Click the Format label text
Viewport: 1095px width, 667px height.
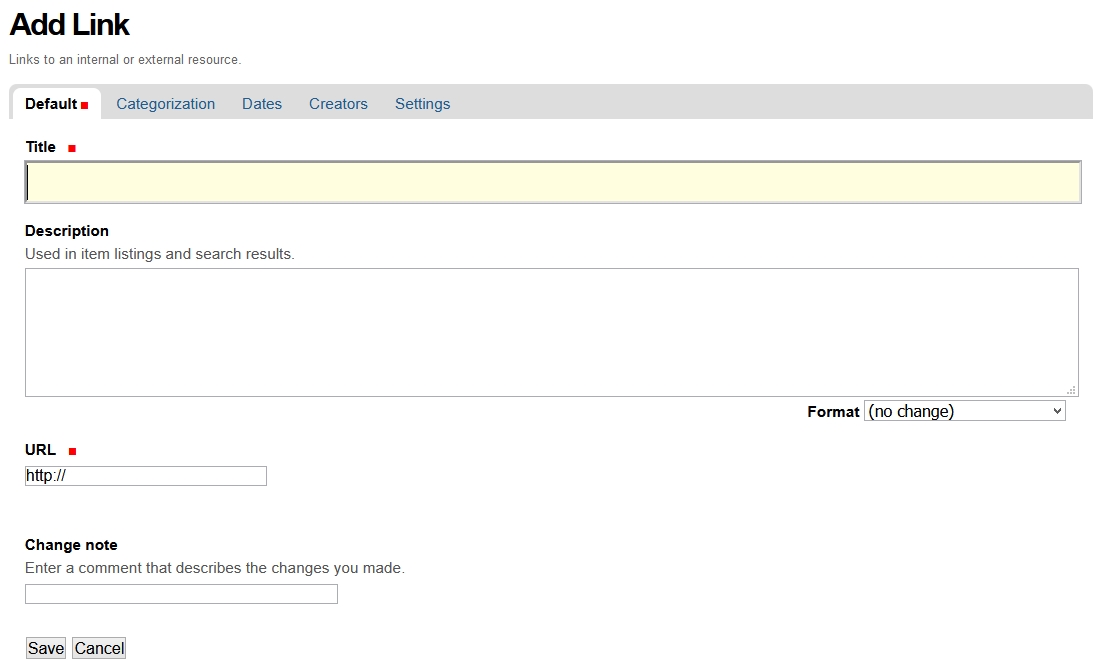pyautogui.click(x=833, y=412)
